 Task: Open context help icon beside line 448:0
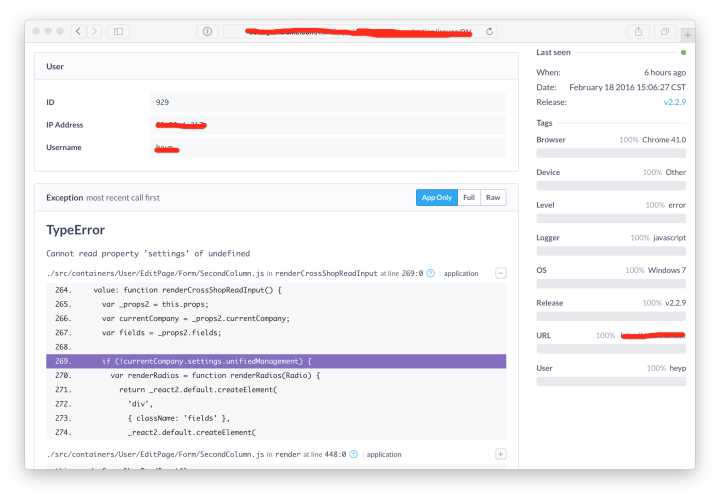pos(354,454)
